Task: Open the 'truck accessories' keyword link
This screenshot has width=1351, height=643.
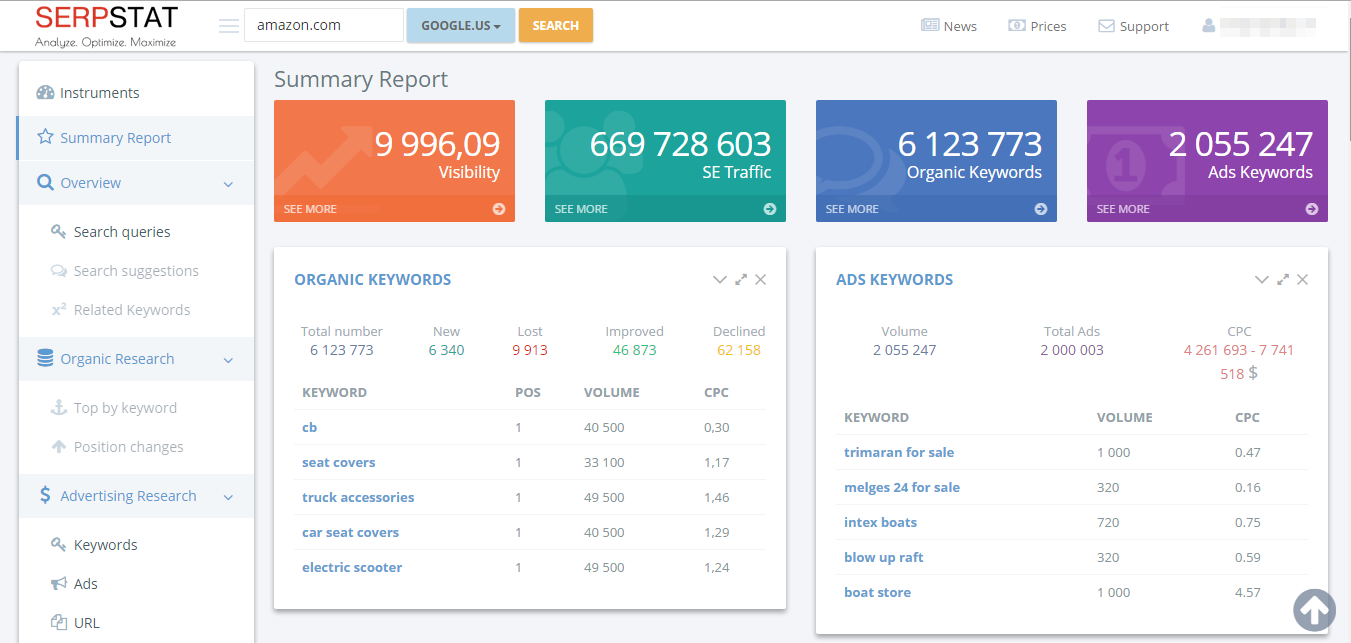Action: (358, 497)
